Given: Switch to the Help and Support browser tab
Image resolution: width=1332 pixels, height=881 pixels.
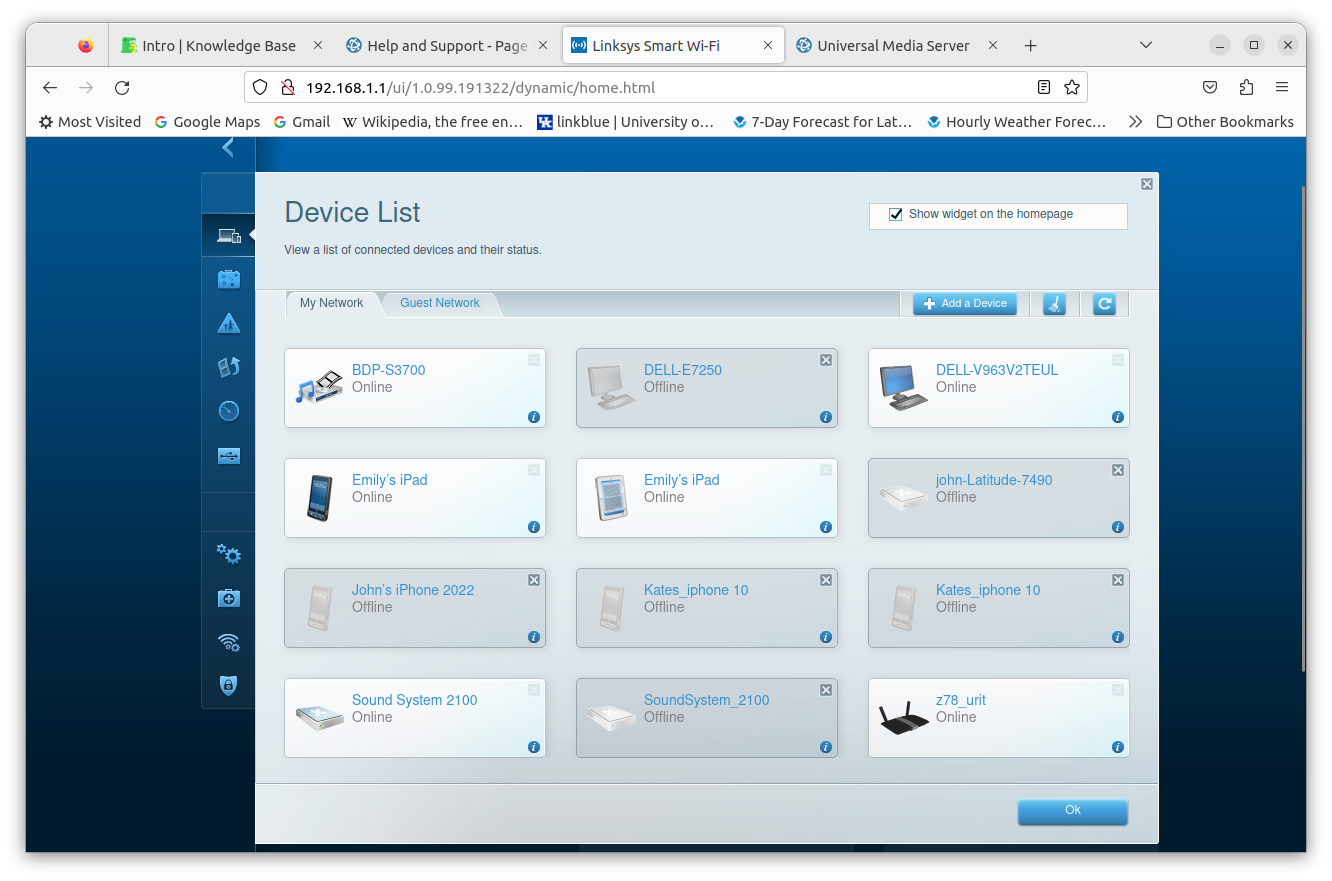Looking at the screenshot, I should [x=447, y=45].
